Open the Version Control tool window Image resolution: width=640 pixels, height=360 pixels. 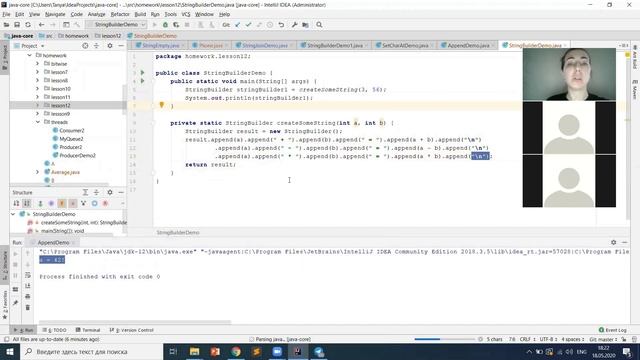coord(131,330)
